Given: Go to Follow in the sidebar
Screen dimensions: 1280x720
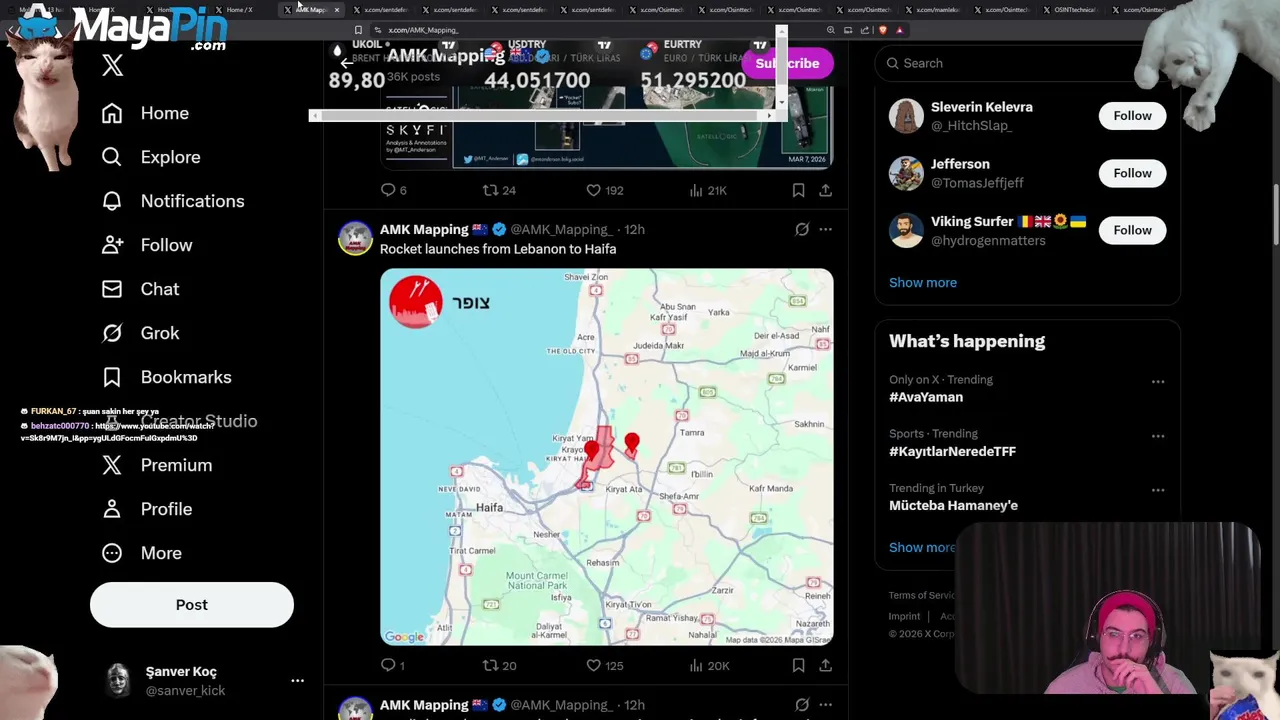Looking at the screenshot, I should [x=147, y=245].
